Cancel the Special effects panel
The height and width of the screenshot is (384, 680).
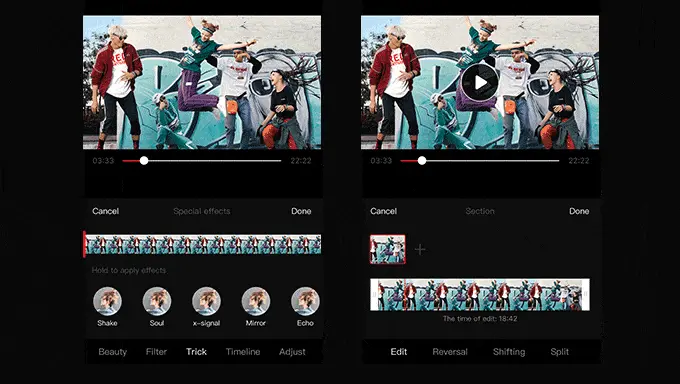click(105, 211)
